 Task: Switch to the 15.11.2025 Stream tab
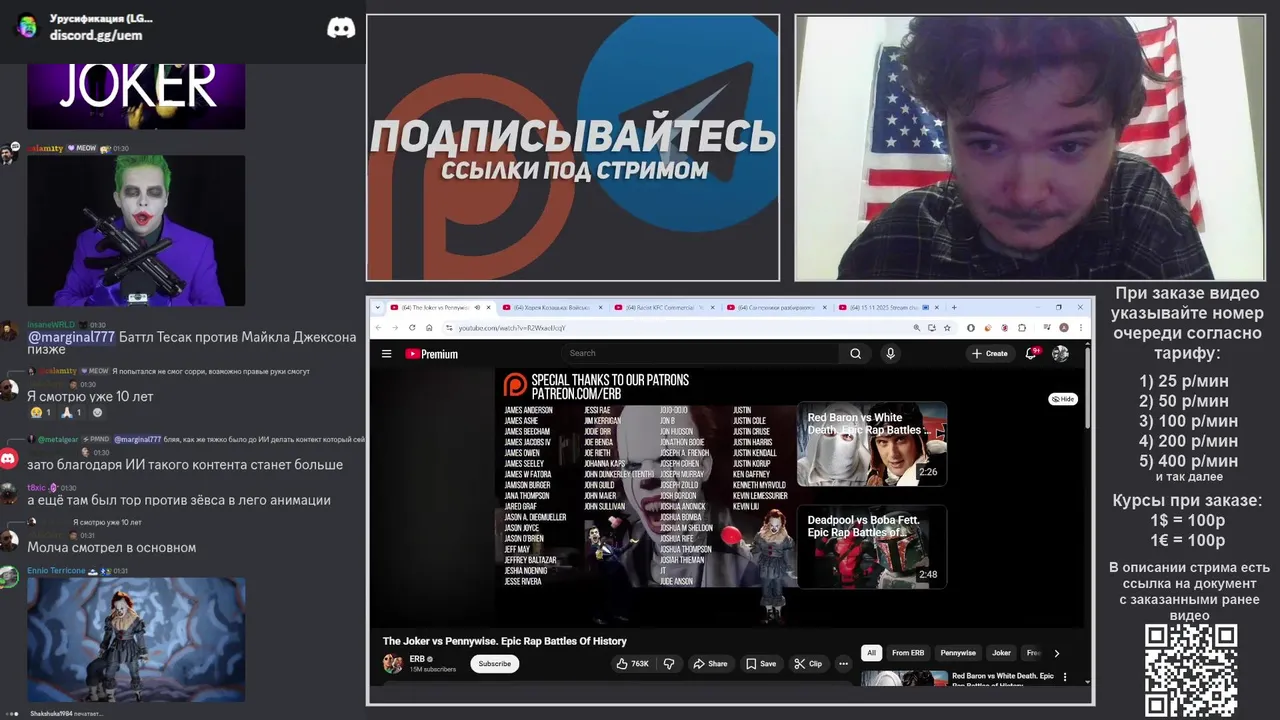coord(890,307)
